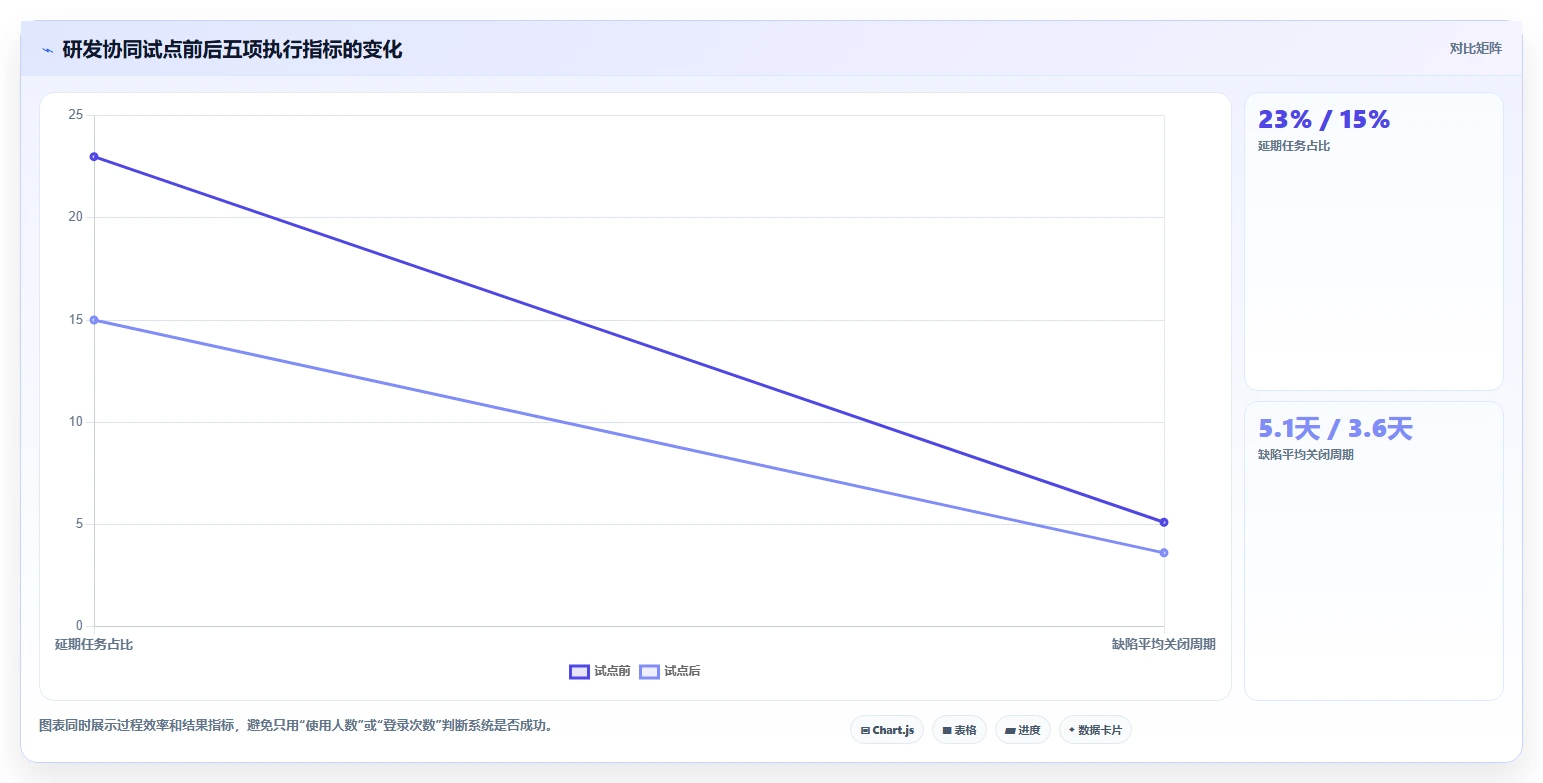
Task: Click the chart title 研发协同试点前后五项执行指标的变化
Action: click(232, 50)
